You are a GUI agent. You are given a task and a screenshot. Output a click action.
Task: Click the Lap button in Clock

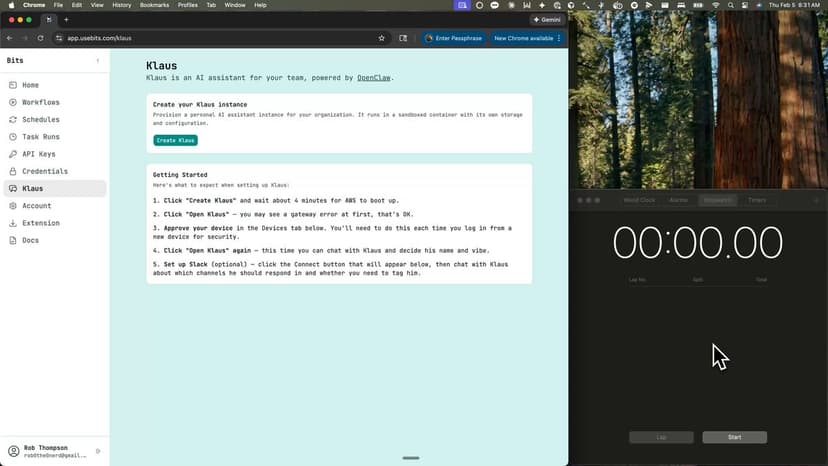tap(661, 437)
